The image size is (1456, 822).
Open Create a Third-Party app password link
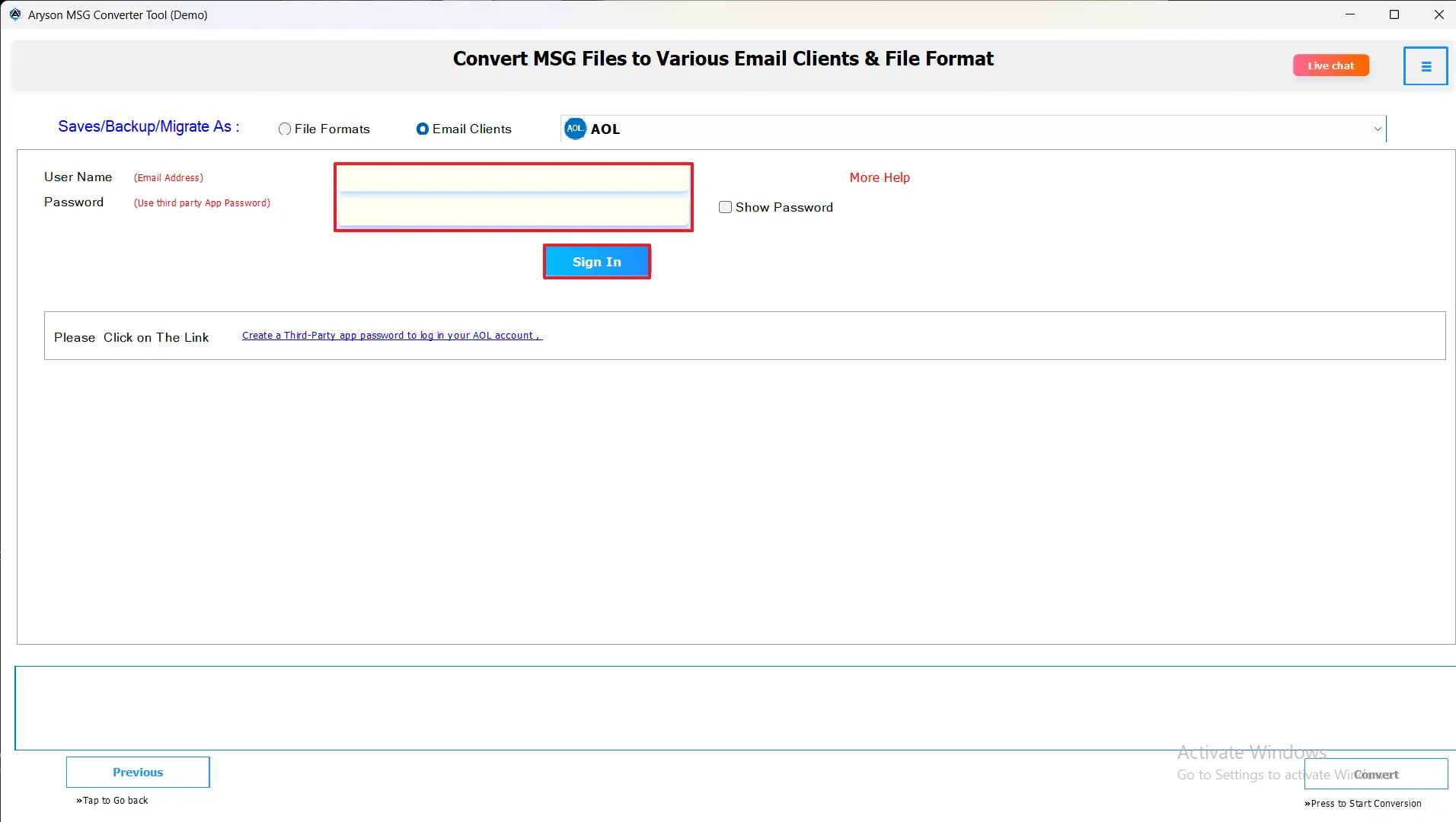tap(392, 336)
